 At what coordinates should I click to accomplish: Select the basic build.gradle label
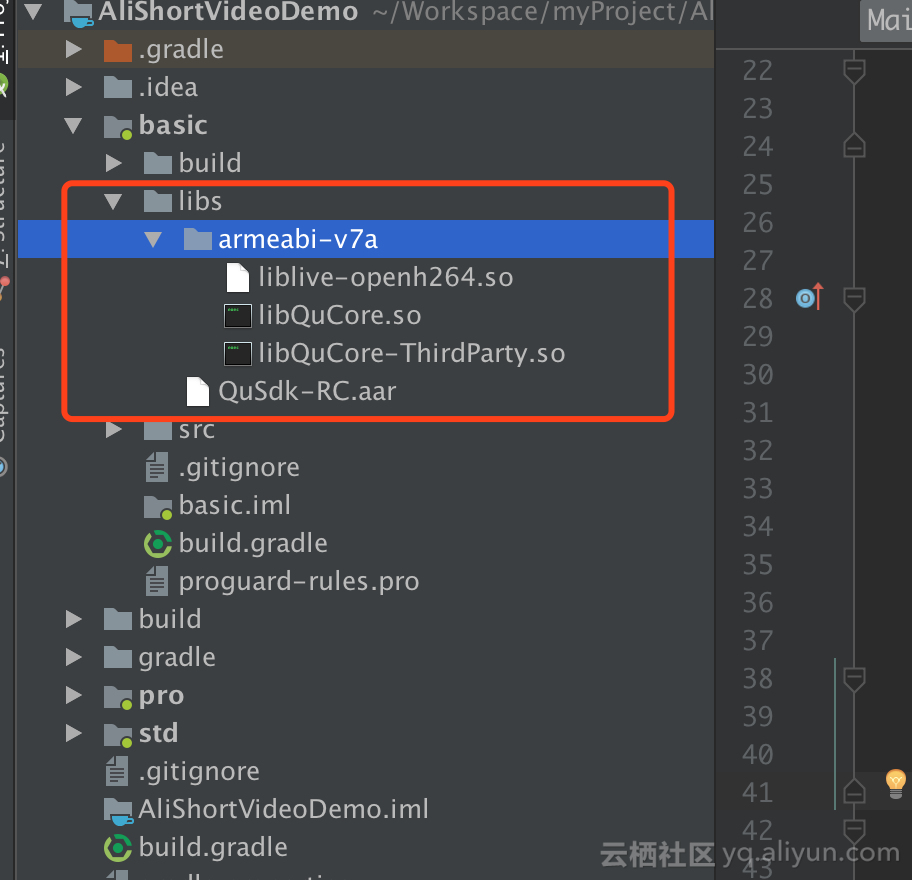[x=253, y=543]
